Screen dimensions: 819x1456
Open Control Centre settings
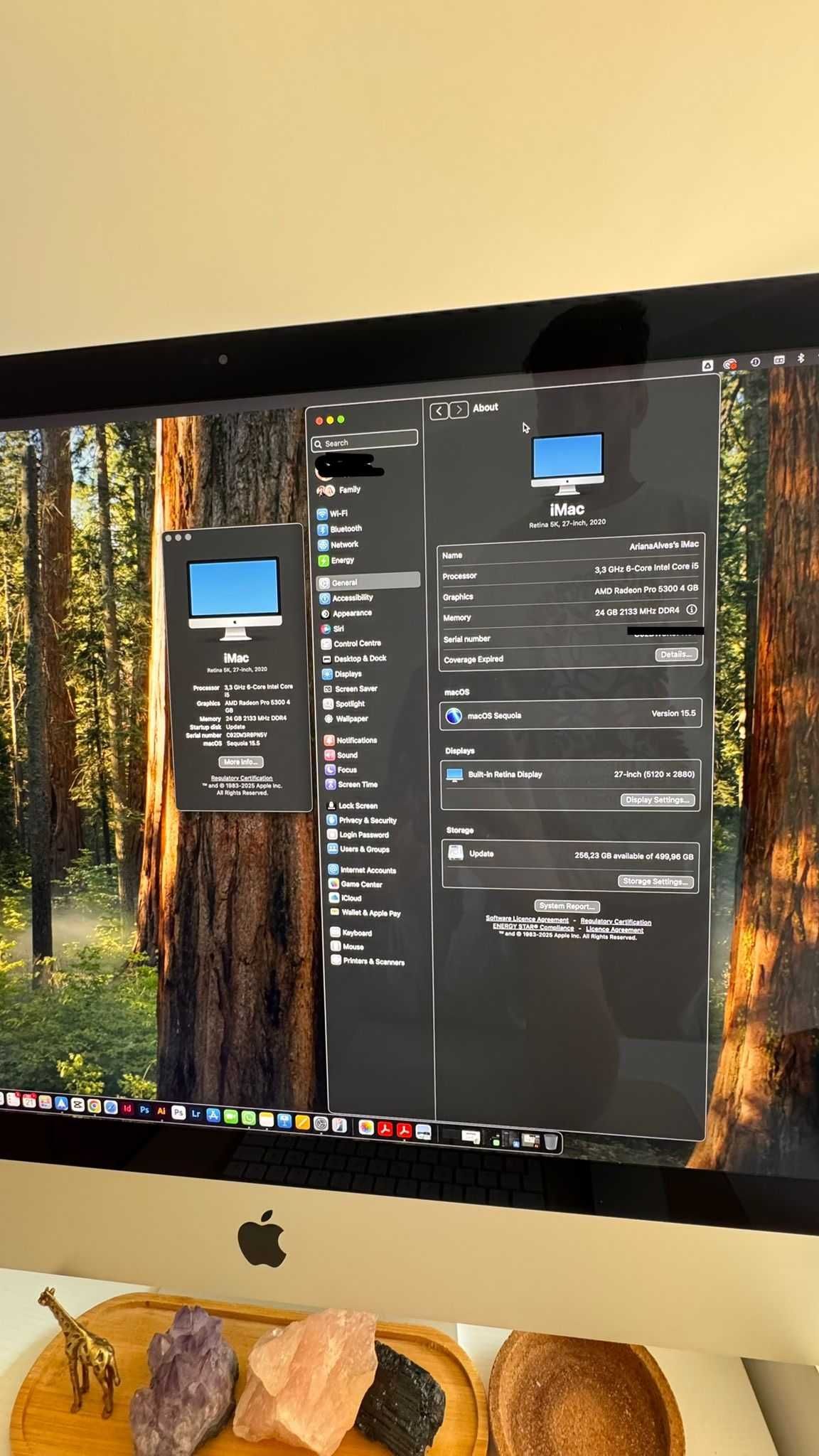(x=351, y=643)
